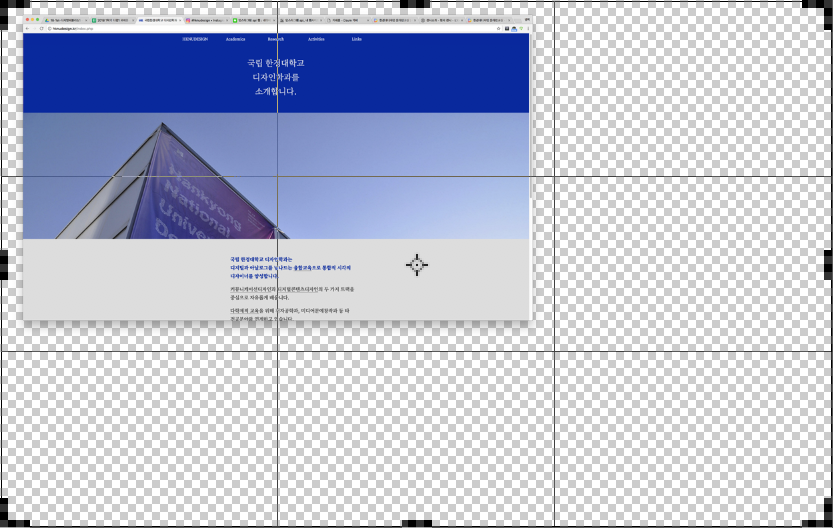Screen dimensions: 833x528
Task: Click the bottom-center crop handle
Action: coord(416,523)
